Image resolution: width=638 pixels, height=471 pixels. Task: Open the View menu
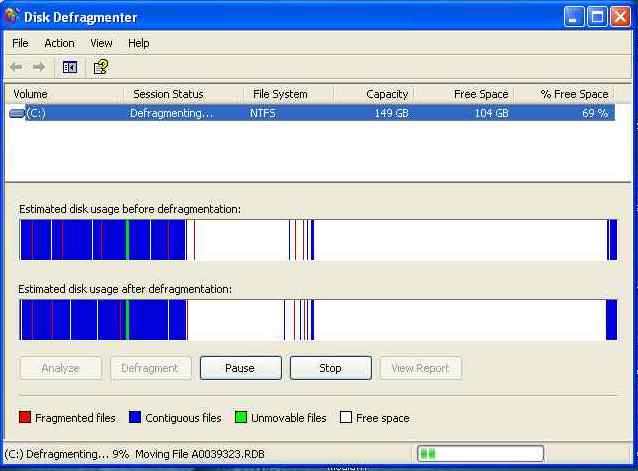point(101,43)
